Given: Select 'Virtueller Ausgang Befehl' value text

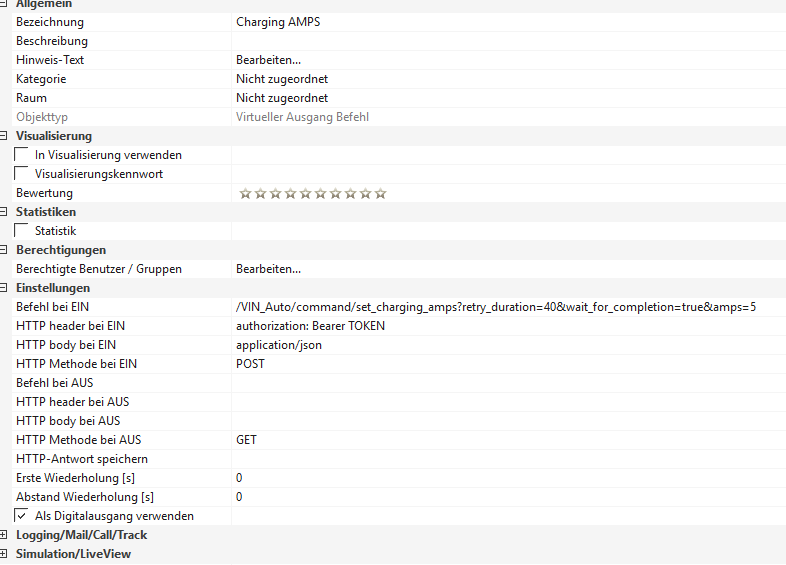Looking at the screenshot, I should pos(302,117).
